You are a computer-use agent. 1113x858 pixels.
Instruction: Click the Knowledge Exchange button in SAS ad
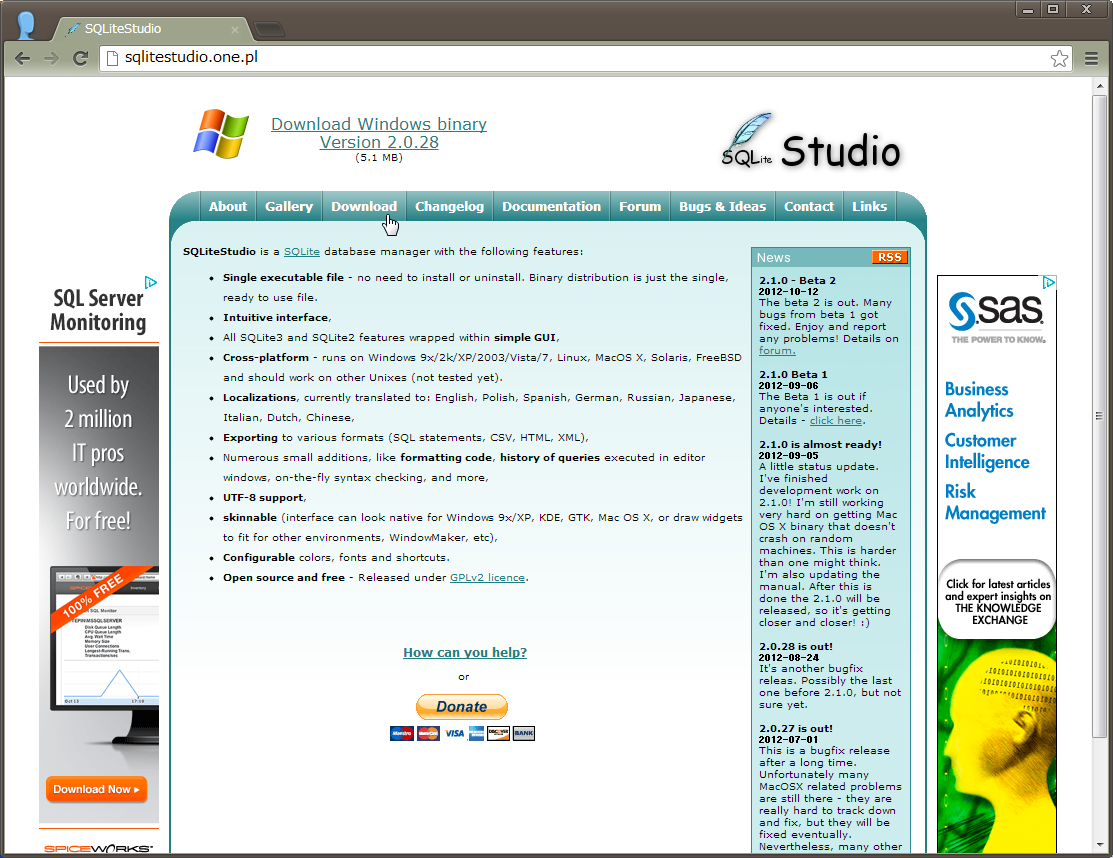click(997, 600)
